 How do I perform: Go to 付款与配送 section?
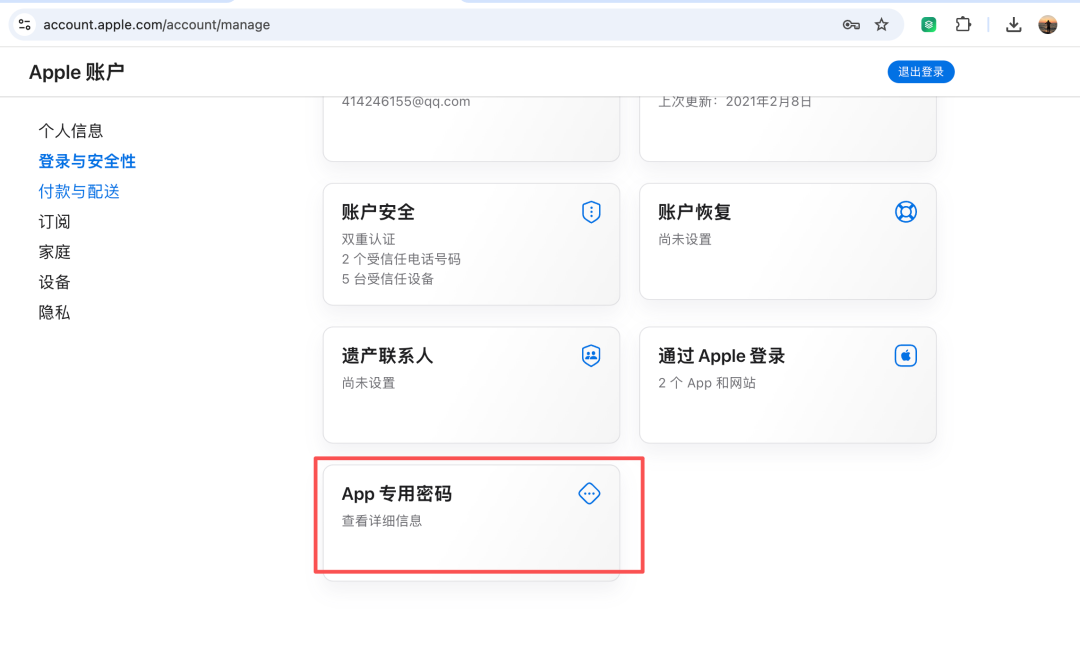point(79,191)
